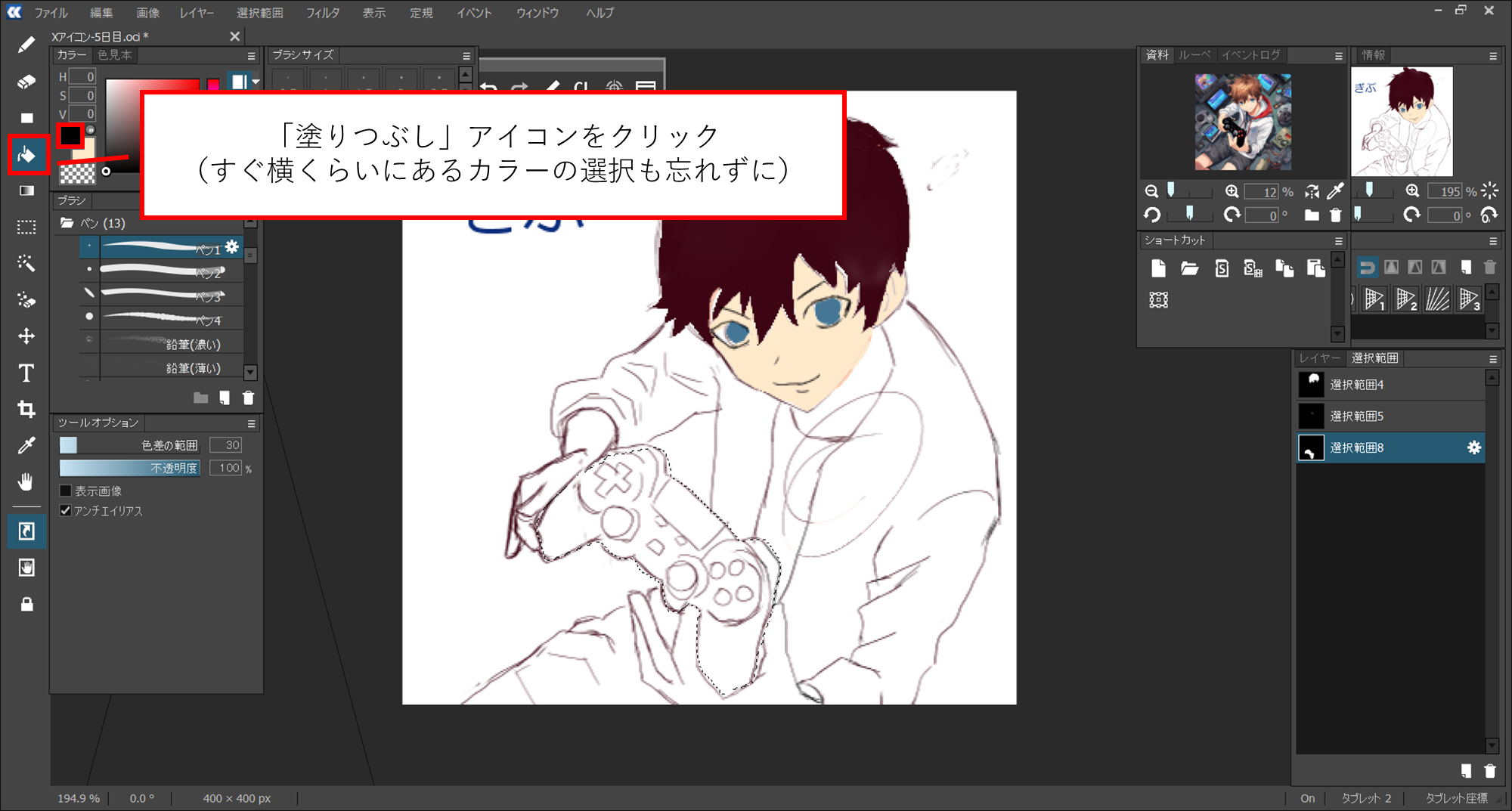Uncheck the アンチエイリアス checkbox
Image resolution: width=1512 pixels, height=811 pixels.
(66, 511)
